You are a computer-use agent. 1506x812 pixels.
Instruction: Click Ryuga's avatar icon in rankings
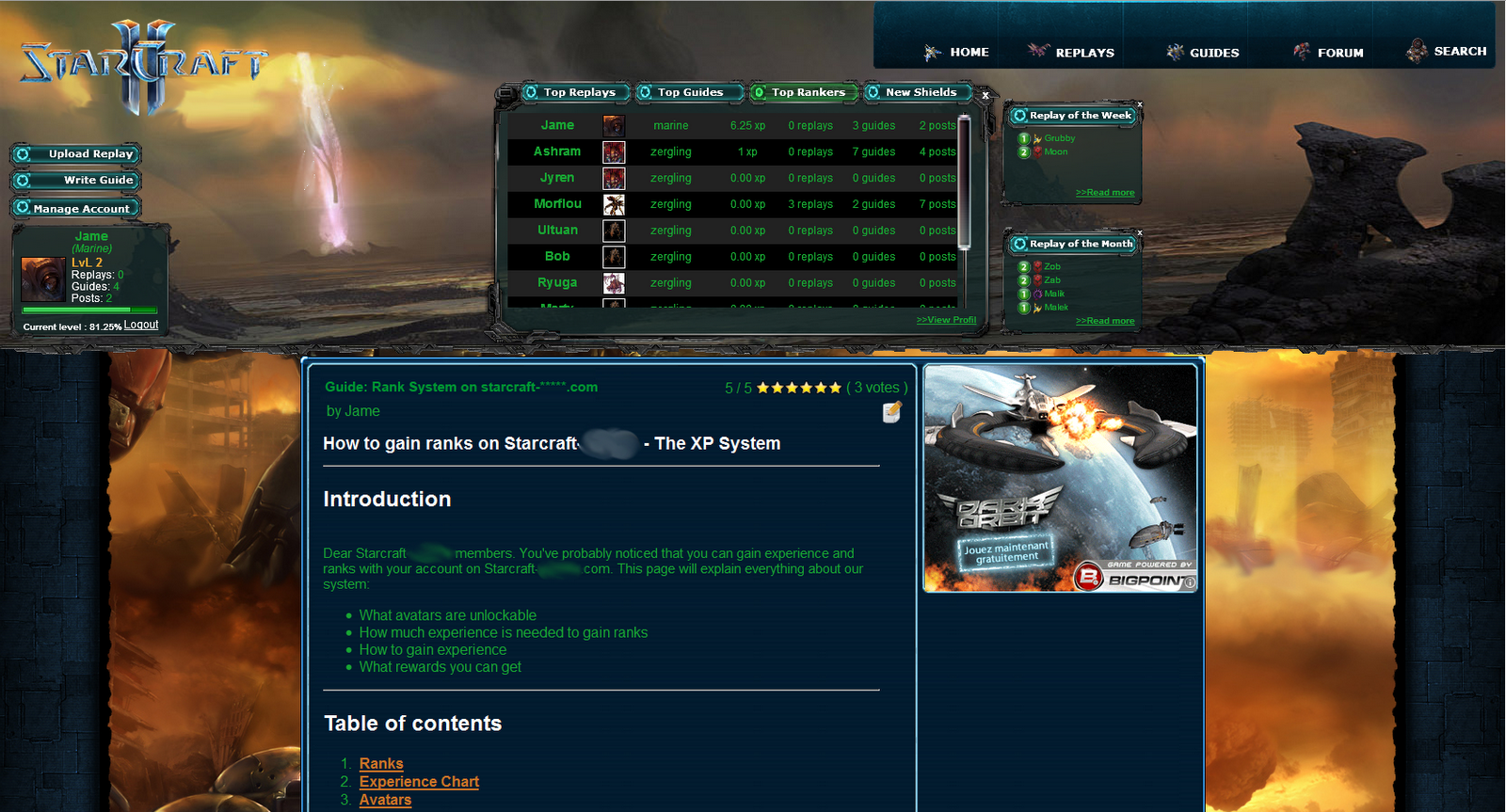tap(614, 284)
